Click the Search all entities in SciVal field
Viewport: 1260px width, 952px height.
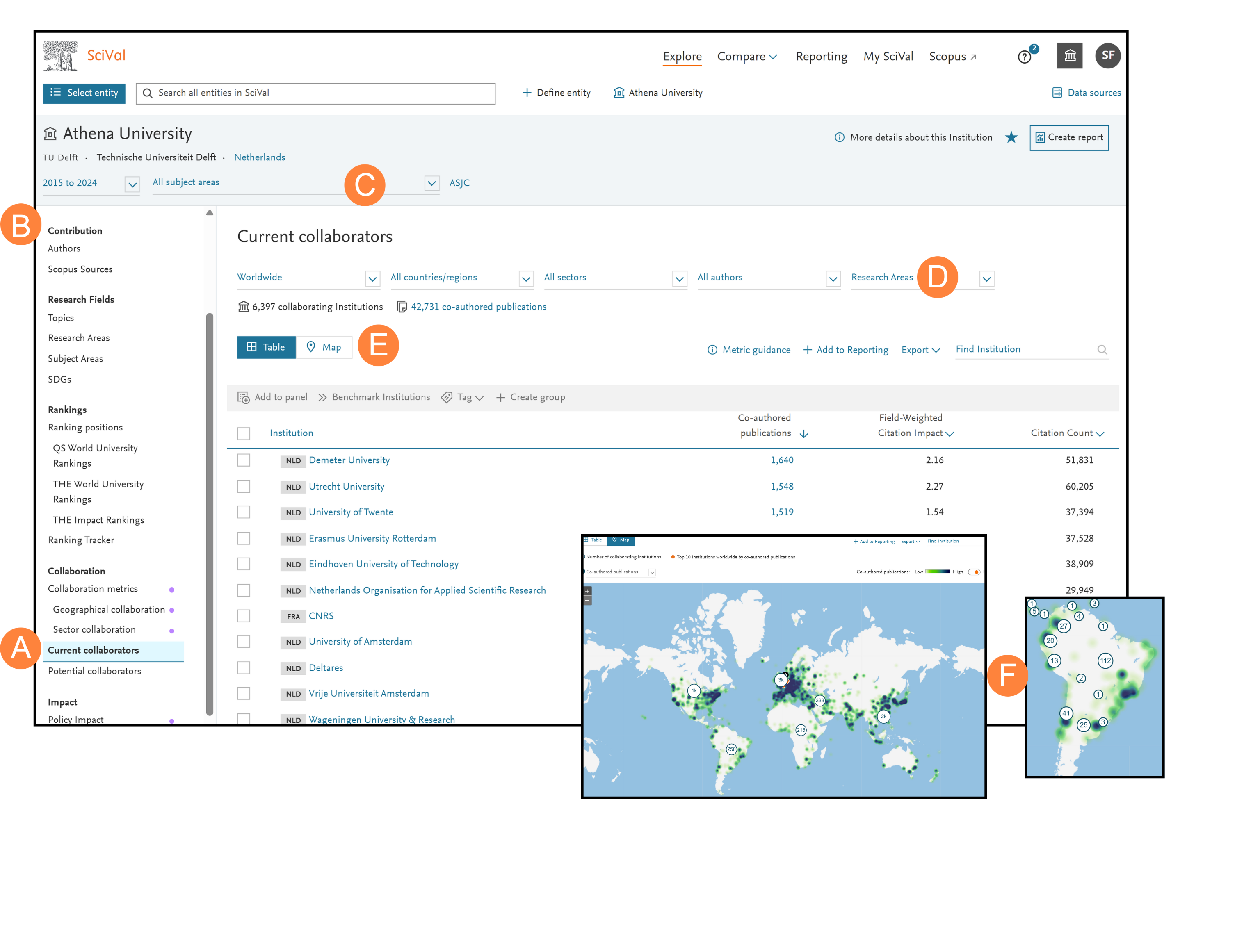click(x=315, y=93)
